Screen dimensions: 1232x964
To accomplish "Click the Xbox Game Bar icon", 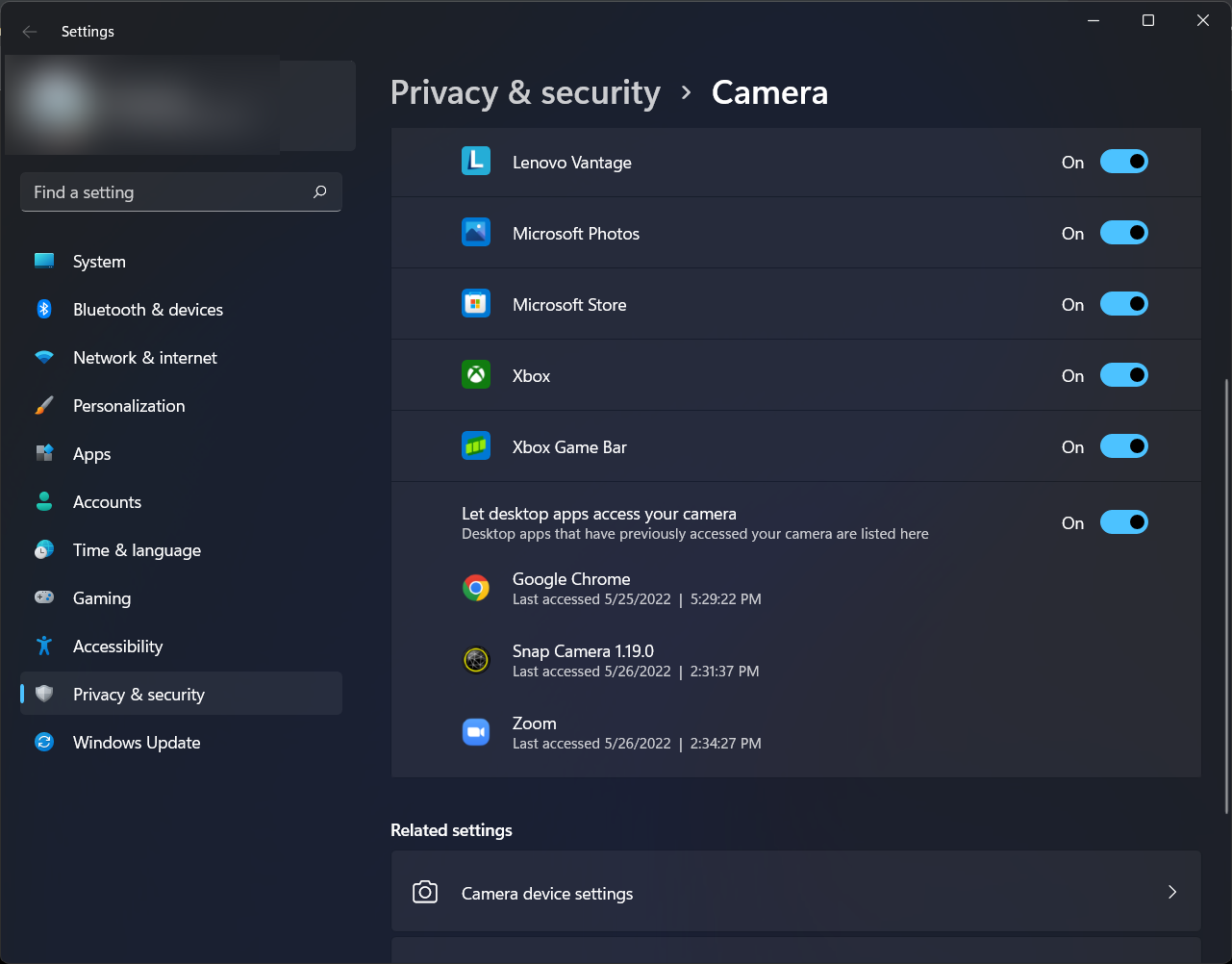I will click(476, 446).
